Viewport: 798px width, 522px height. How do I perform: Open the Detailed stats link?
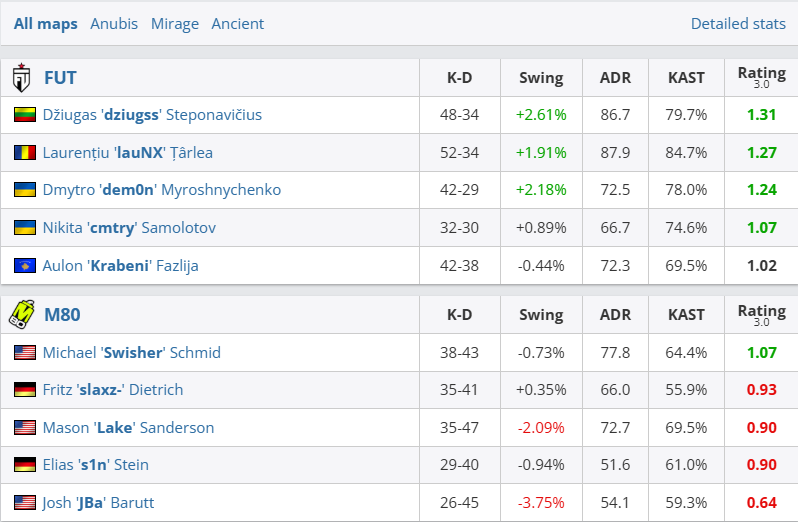point(738,24)
